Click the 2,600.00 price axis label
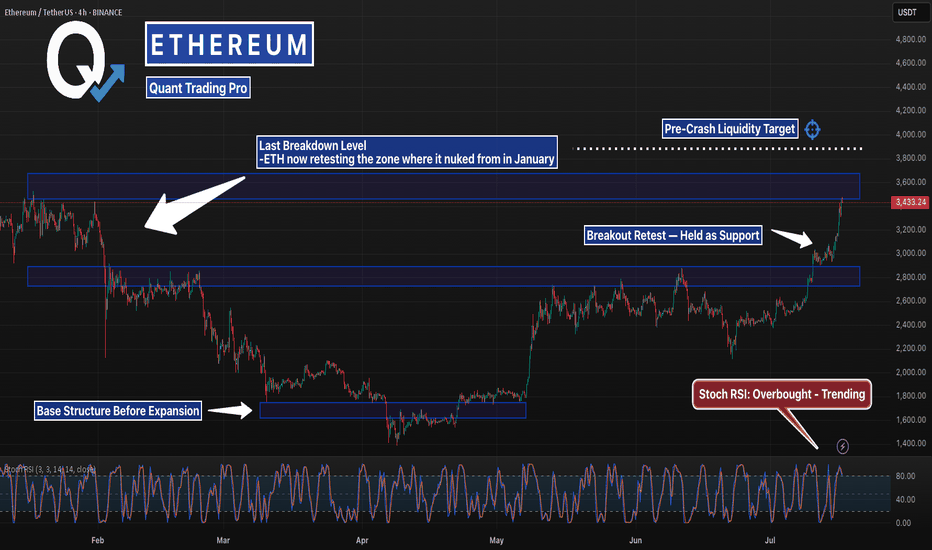 (911, 301)
